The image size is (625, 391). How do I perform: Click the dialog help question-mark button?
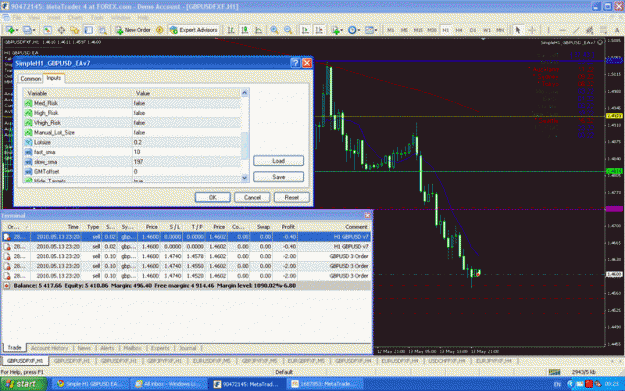pos(295,63)
